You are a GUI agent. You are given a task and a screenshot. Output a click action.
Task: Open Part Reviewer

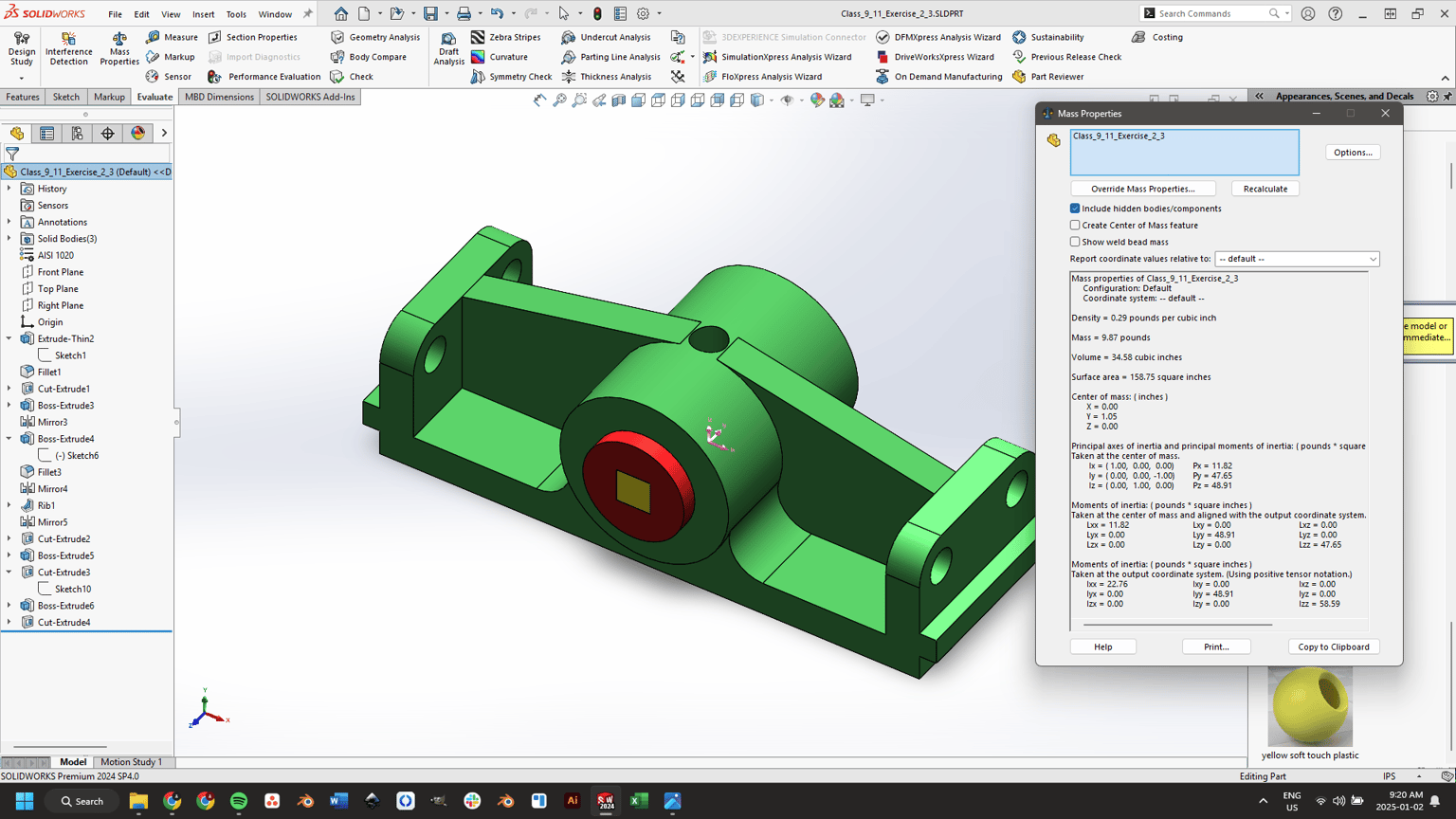pos(1047,77)
